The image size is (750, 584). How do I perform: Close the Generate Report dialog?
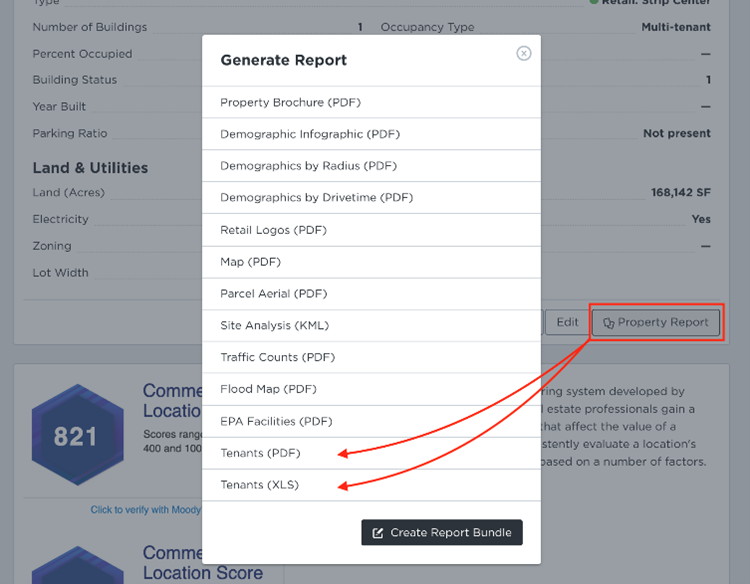(524, 54)
